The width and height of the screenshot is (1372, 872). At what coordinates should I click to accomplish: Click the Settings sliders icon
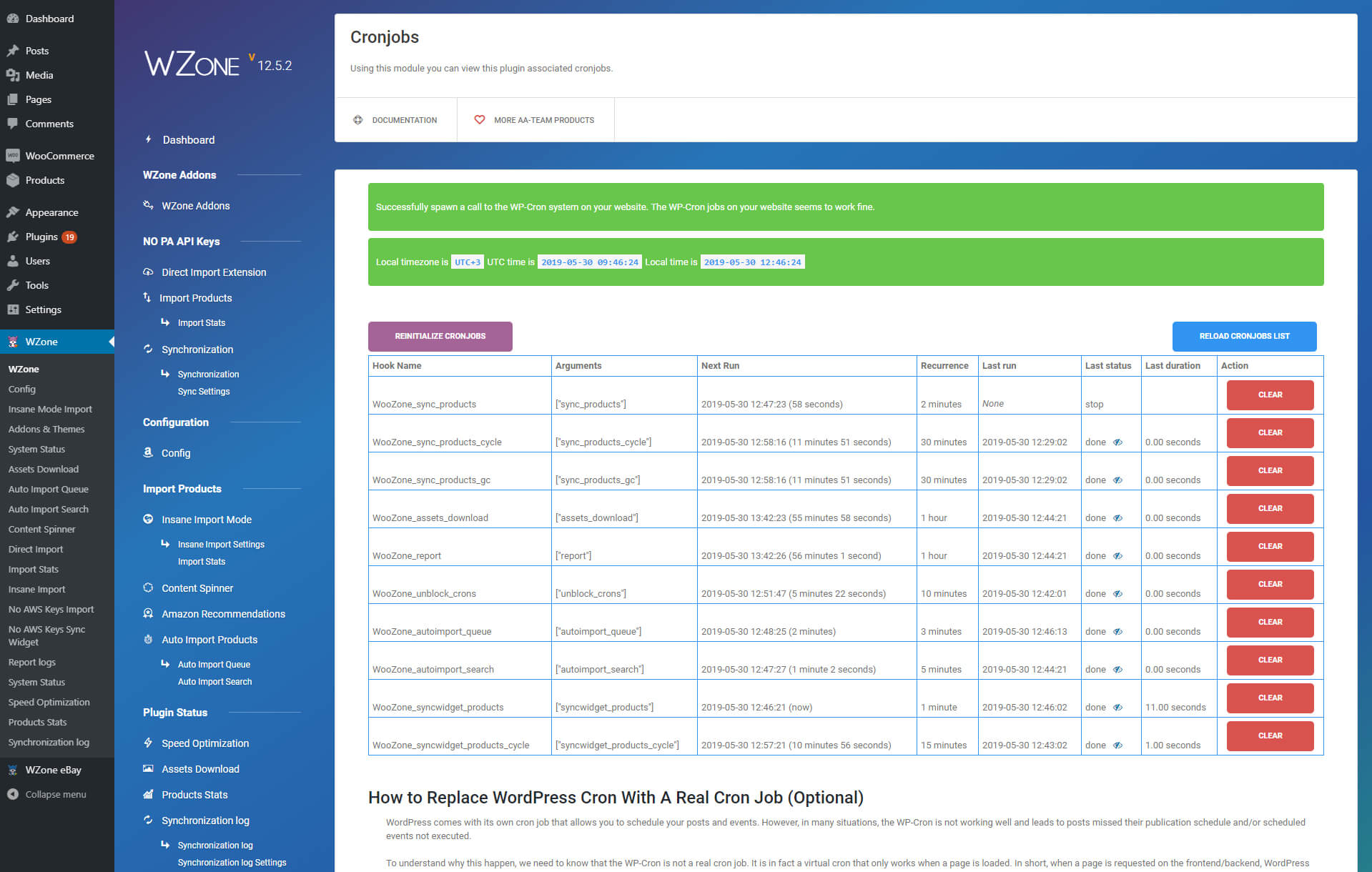(13, 309)
